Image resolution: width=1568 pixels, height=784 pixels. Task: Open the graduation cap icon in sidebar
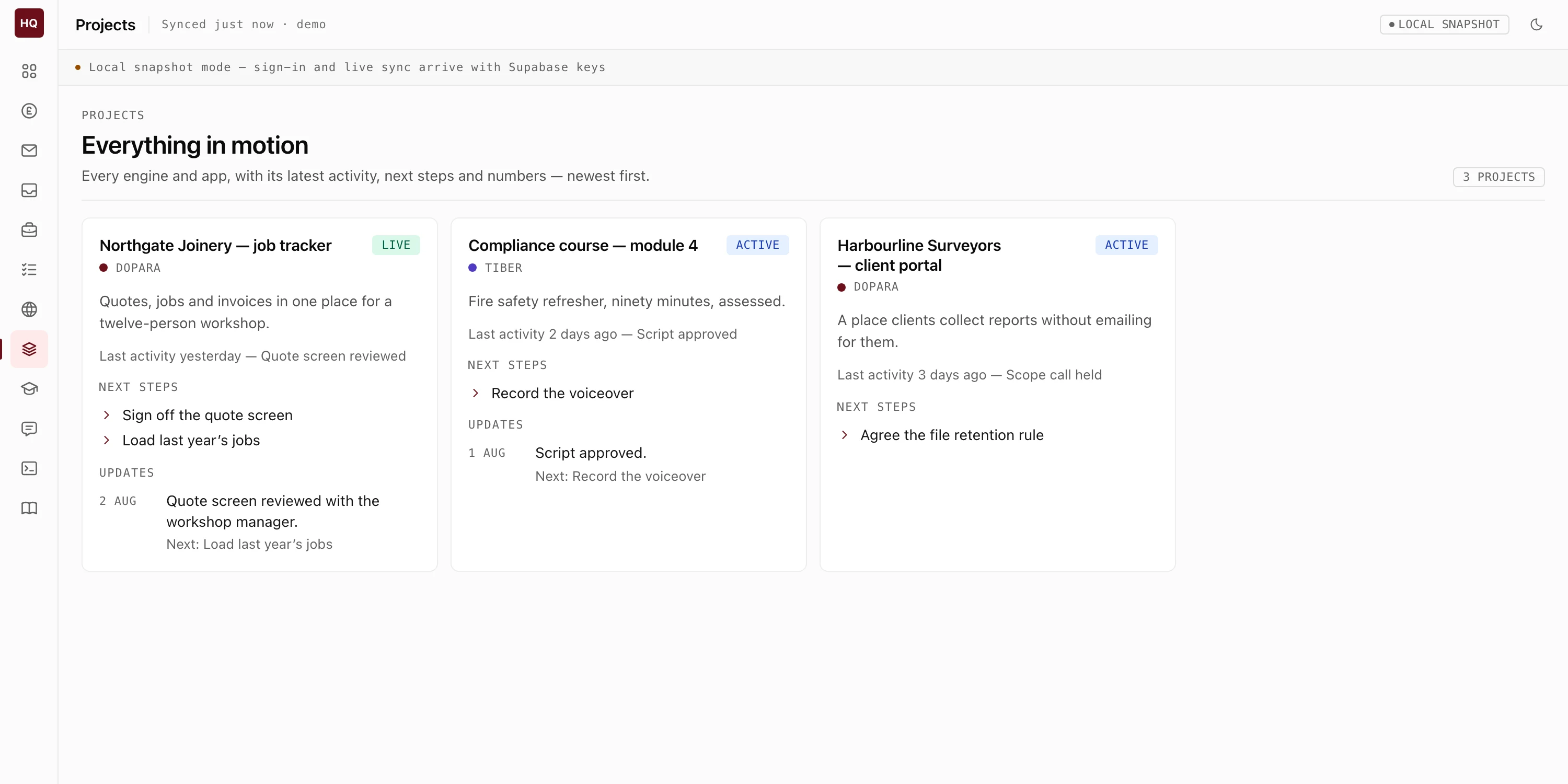click(29, 388)
